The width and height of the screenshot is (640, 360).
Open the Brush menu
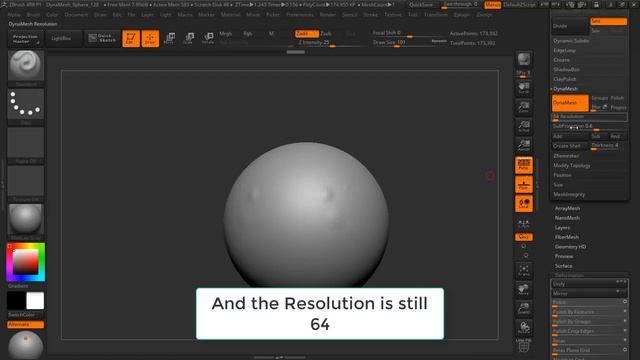(x=33, y=15)
